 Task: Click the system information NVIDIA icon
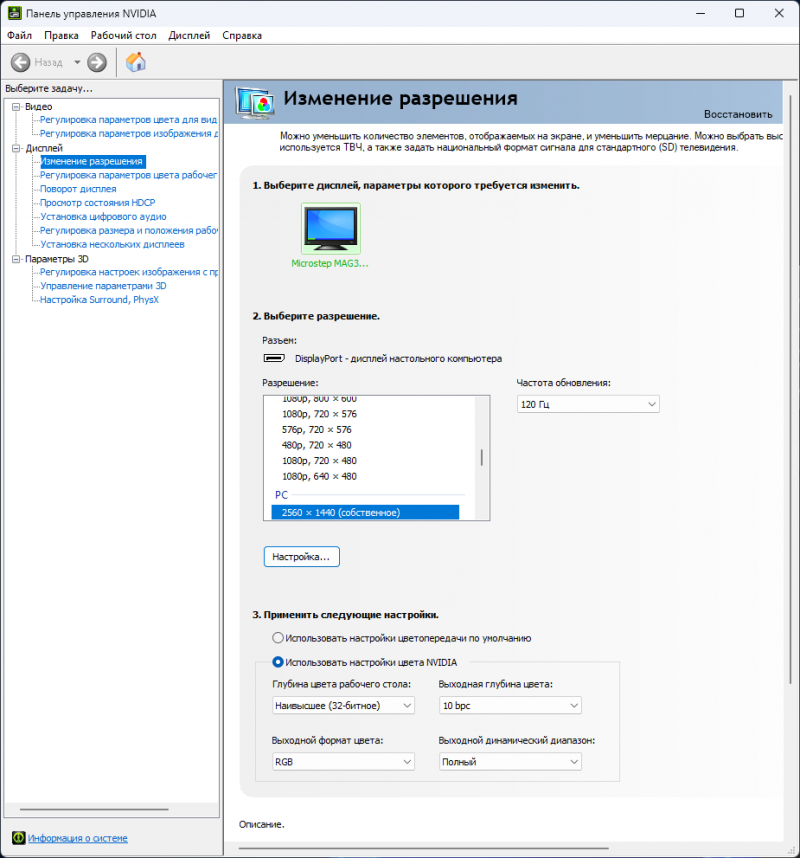(x=18, y=837)
